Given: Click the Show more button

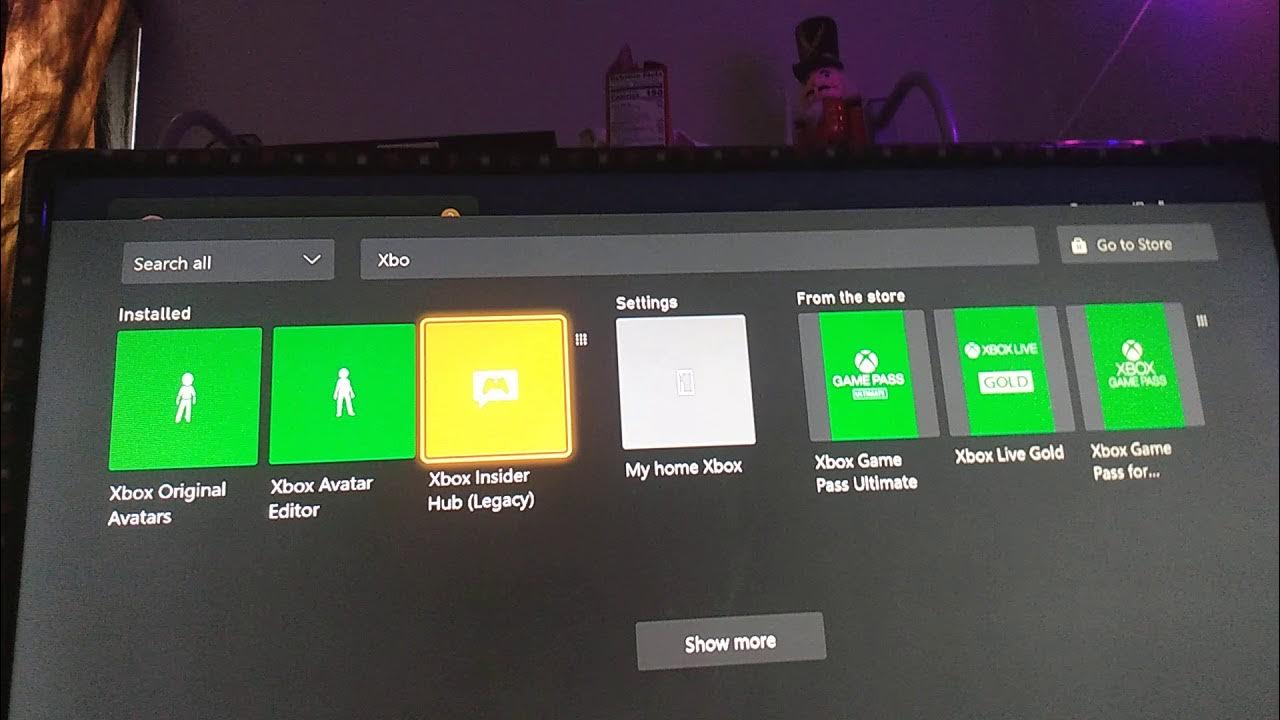Looking at the screenshot, I should 730,642.
